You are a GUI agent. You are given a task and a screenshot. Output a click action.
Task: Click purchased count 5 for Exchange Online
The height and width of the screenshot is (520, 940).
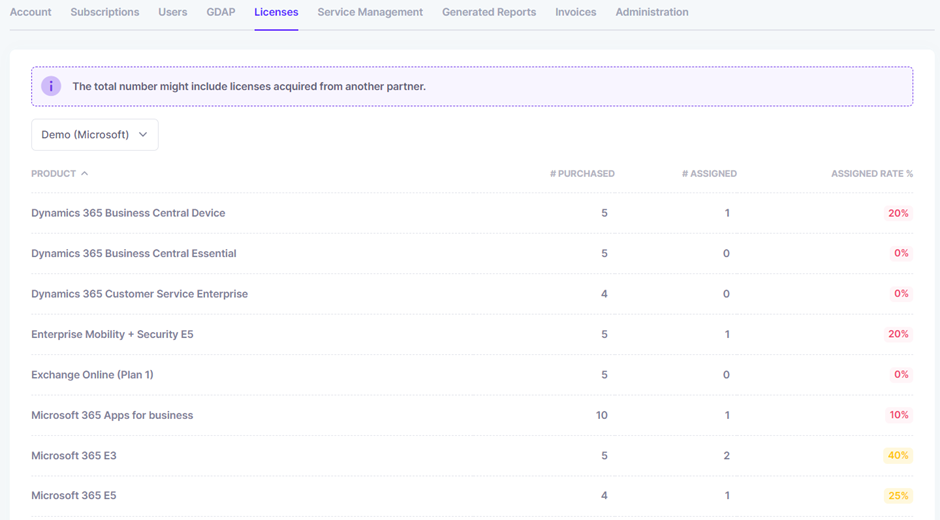pos(604,374)
